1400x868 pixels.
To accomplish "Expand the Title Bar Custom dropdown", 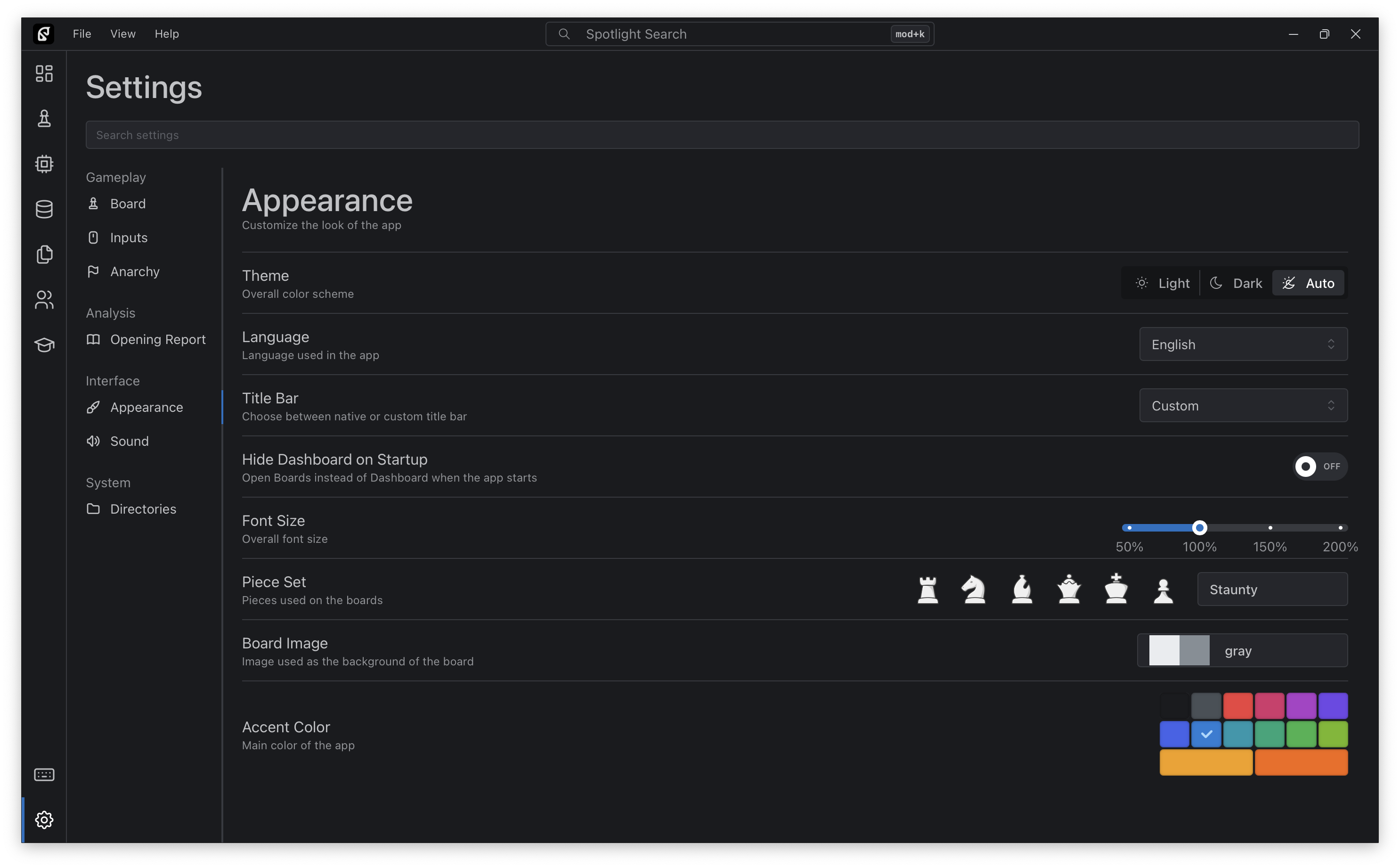I will [x=1243, y=406].
